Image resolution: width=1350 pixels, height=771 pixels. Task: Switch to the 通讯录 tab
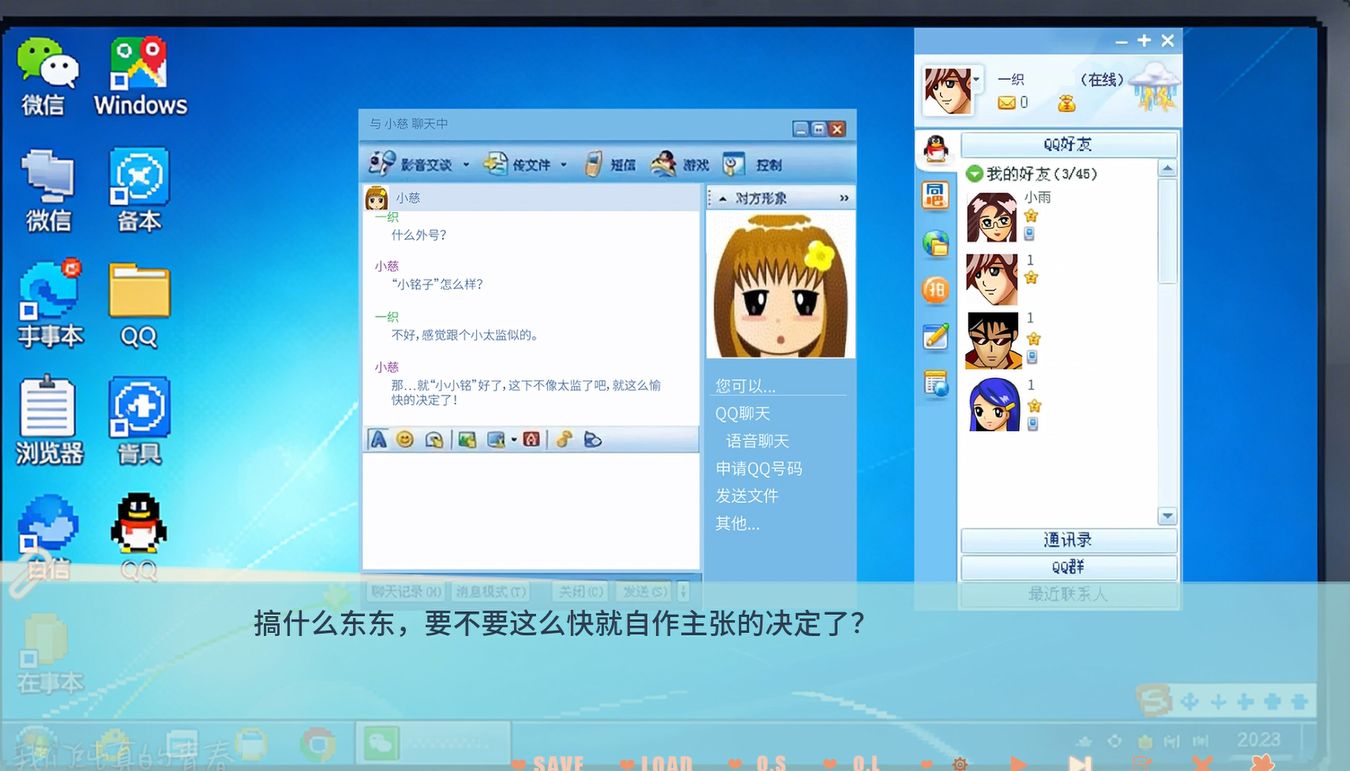point(1069,540)
